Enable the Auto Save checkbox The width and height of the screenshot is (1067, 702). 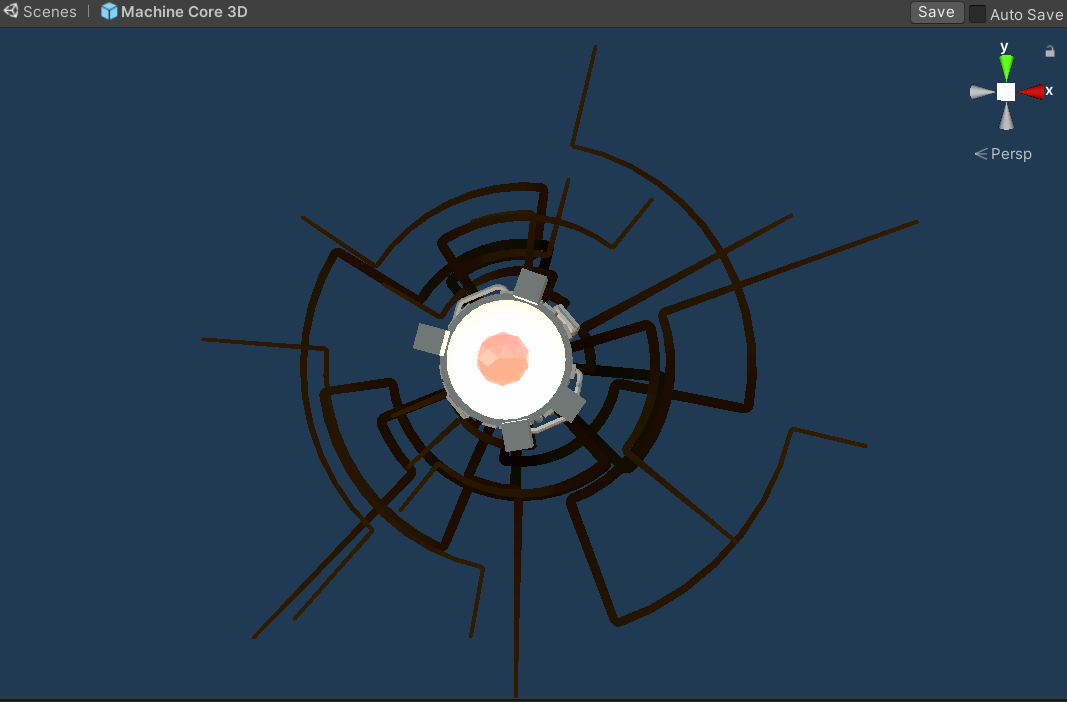(x=977, y=14)
